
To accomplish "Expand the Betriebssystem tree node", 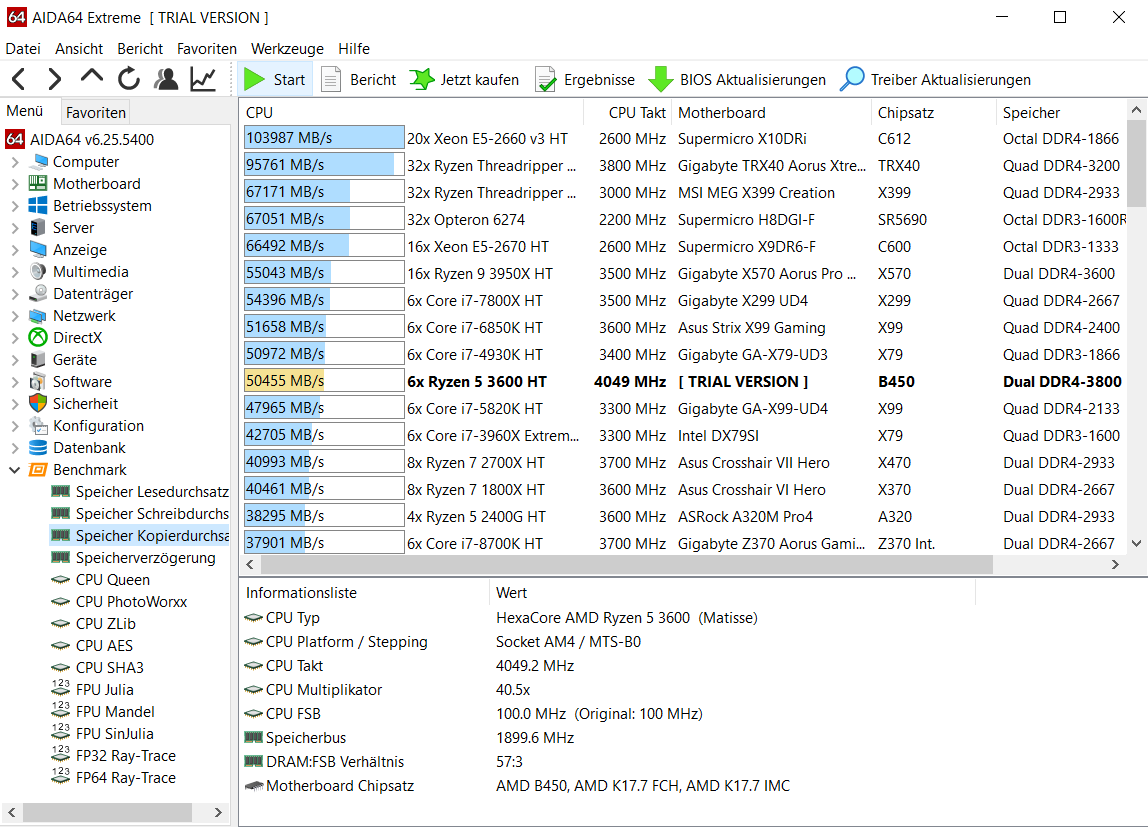I will (15, 206).
